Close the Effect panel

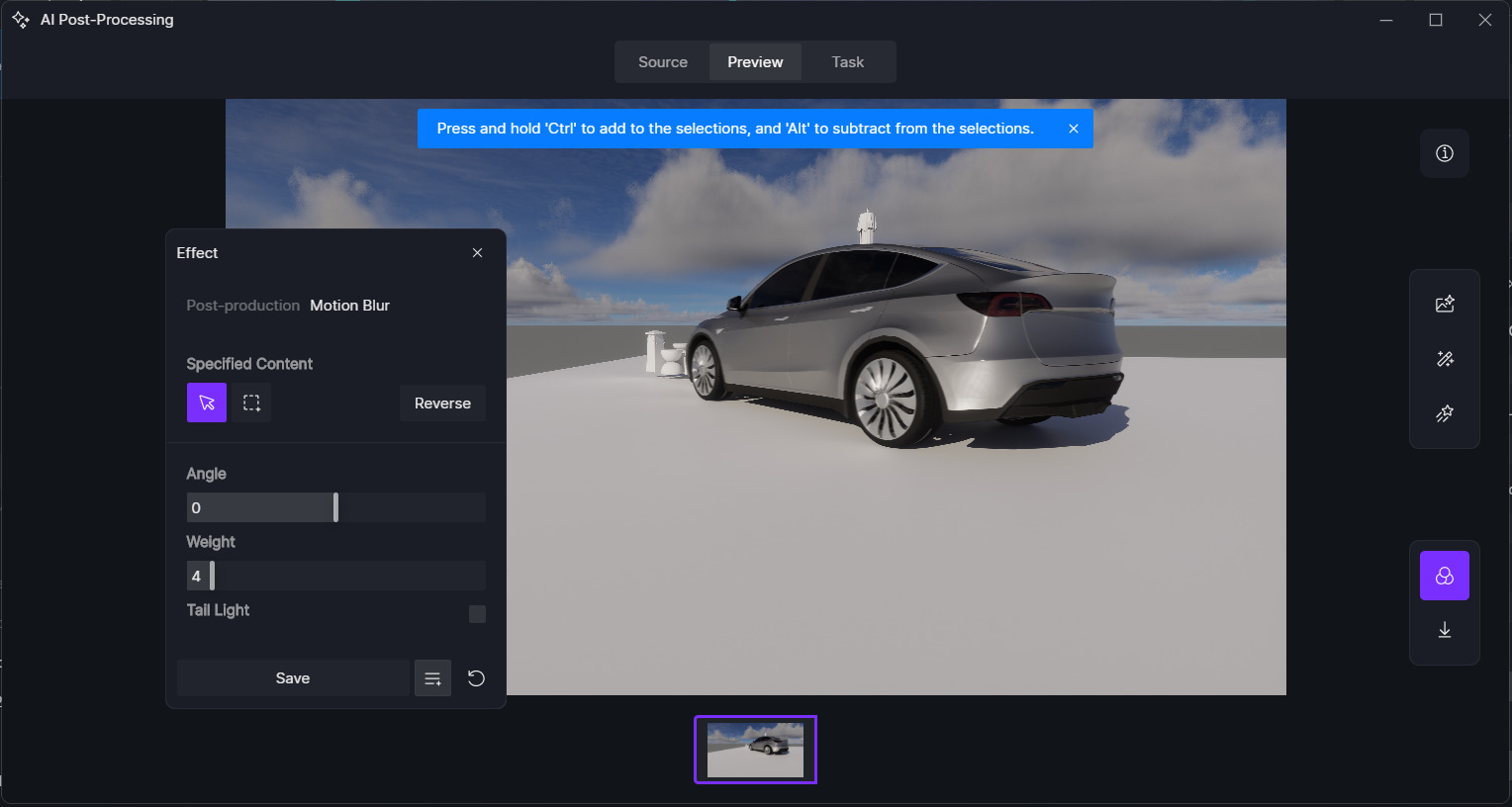point(477,253)
